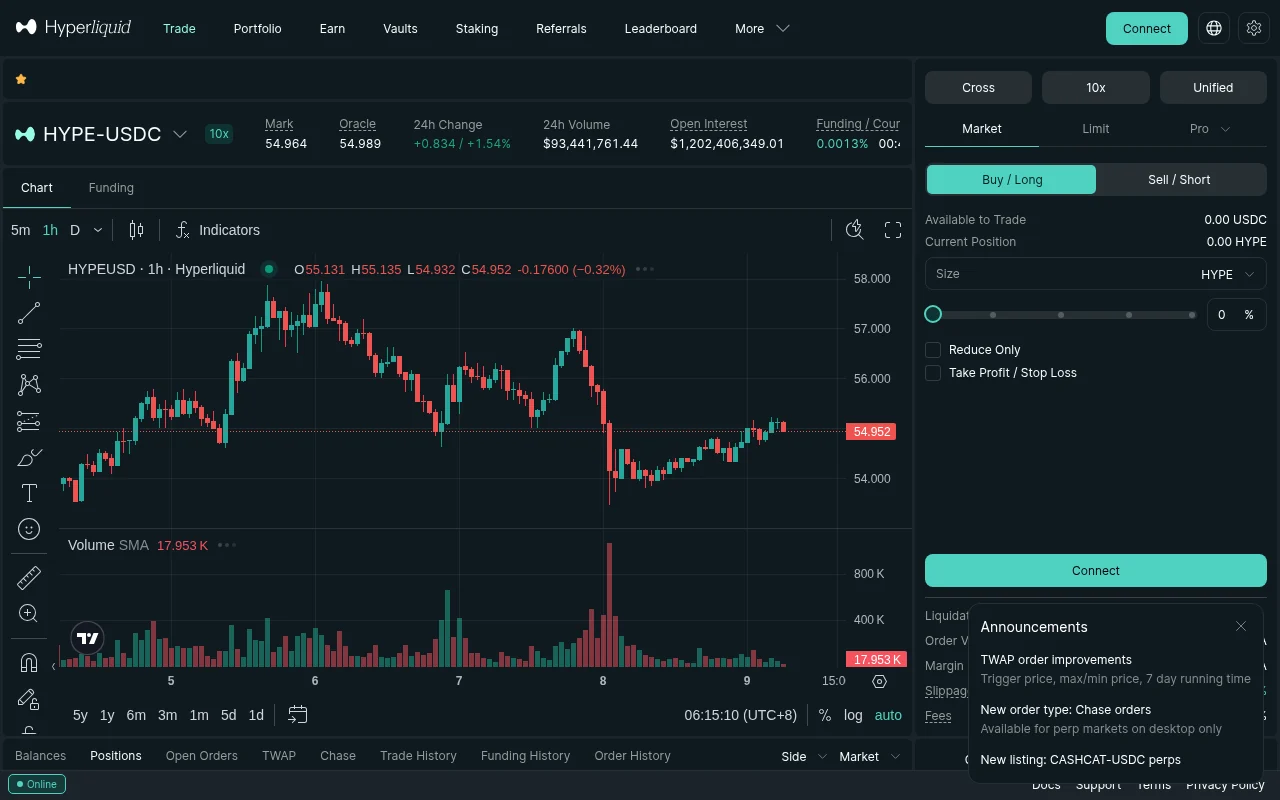Select the pattern drawing tool
1280x800 pixels.
pos(29,385)
